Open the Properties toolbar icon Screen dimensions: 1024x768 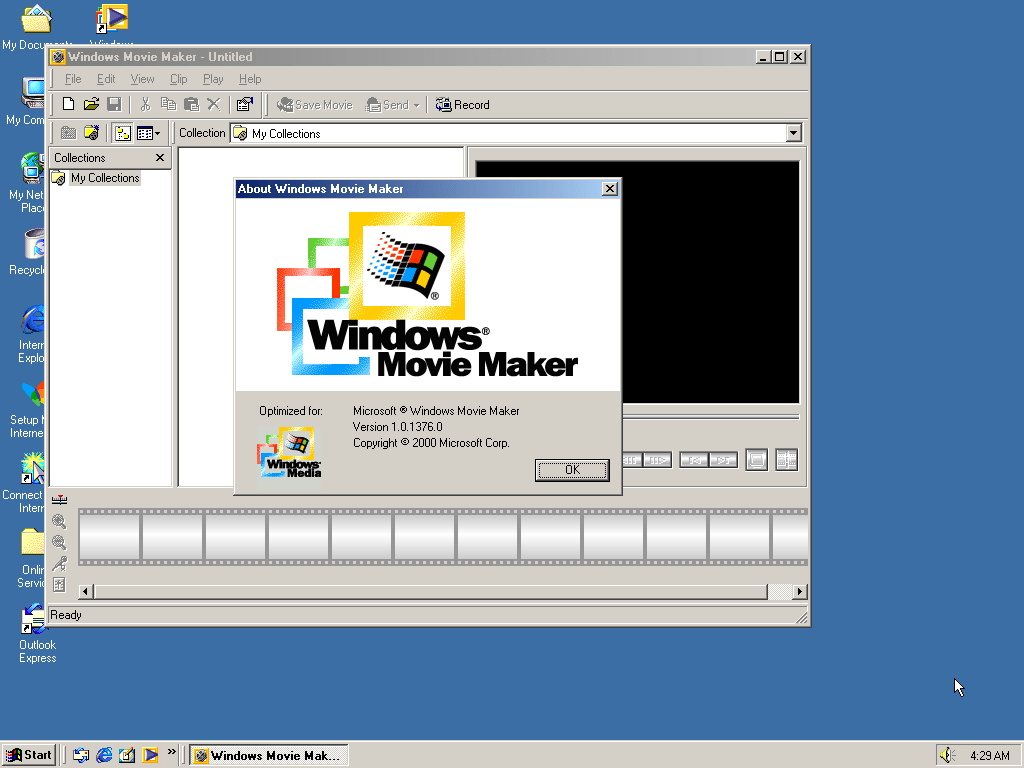pyautogui.click(x=244, y=105)
